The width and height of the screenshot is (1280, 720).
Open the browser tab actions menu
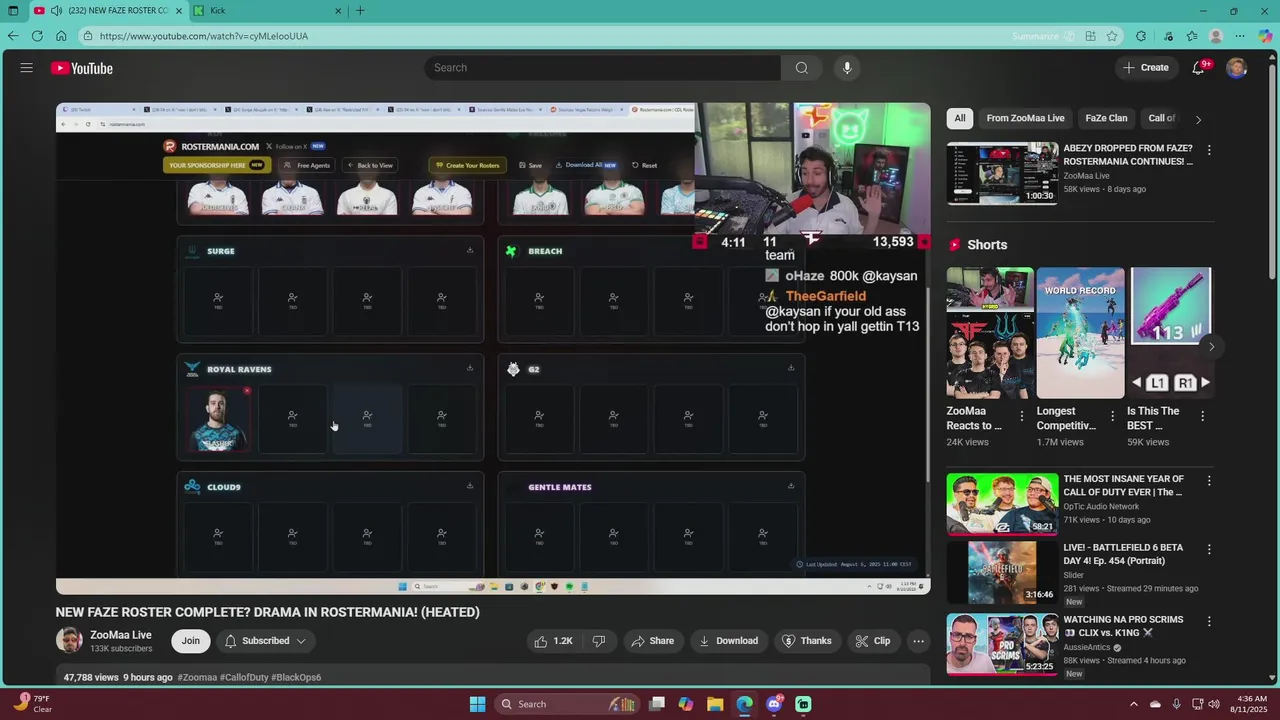(13, 11)
